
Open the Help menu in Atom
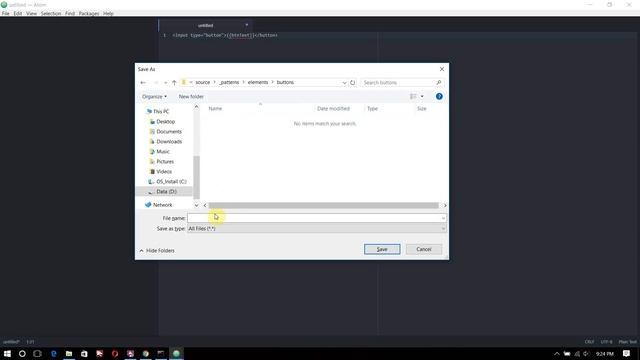click(x=108, y=13)
